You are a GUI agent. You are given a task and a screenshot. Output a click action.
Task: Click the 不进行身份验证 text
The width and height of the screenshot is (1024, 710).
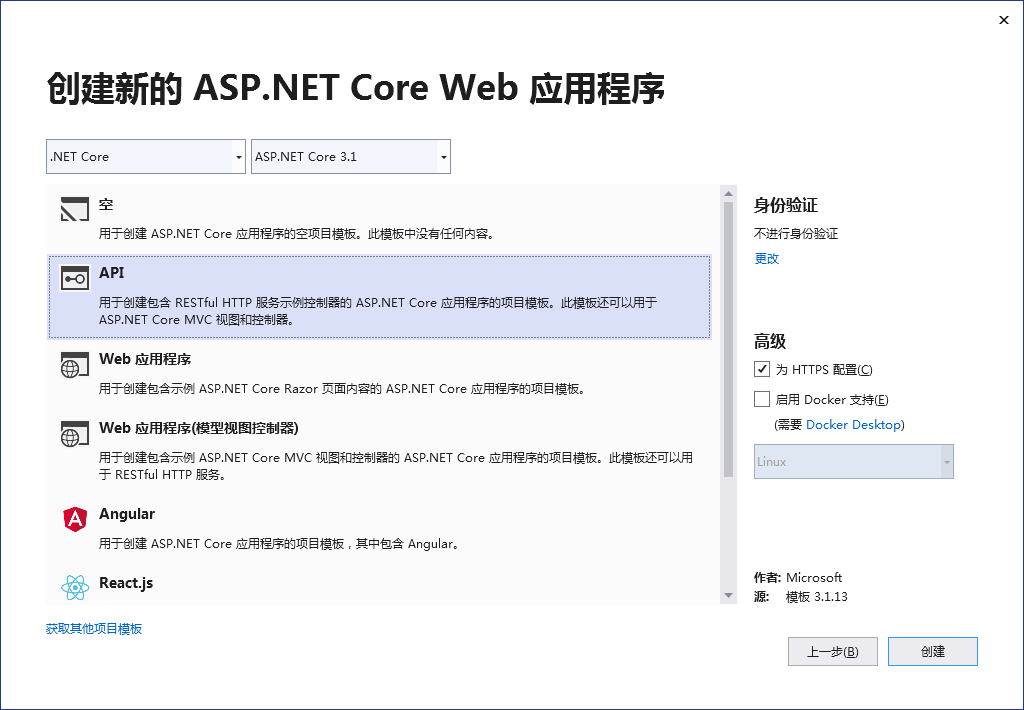coord(796,234)
